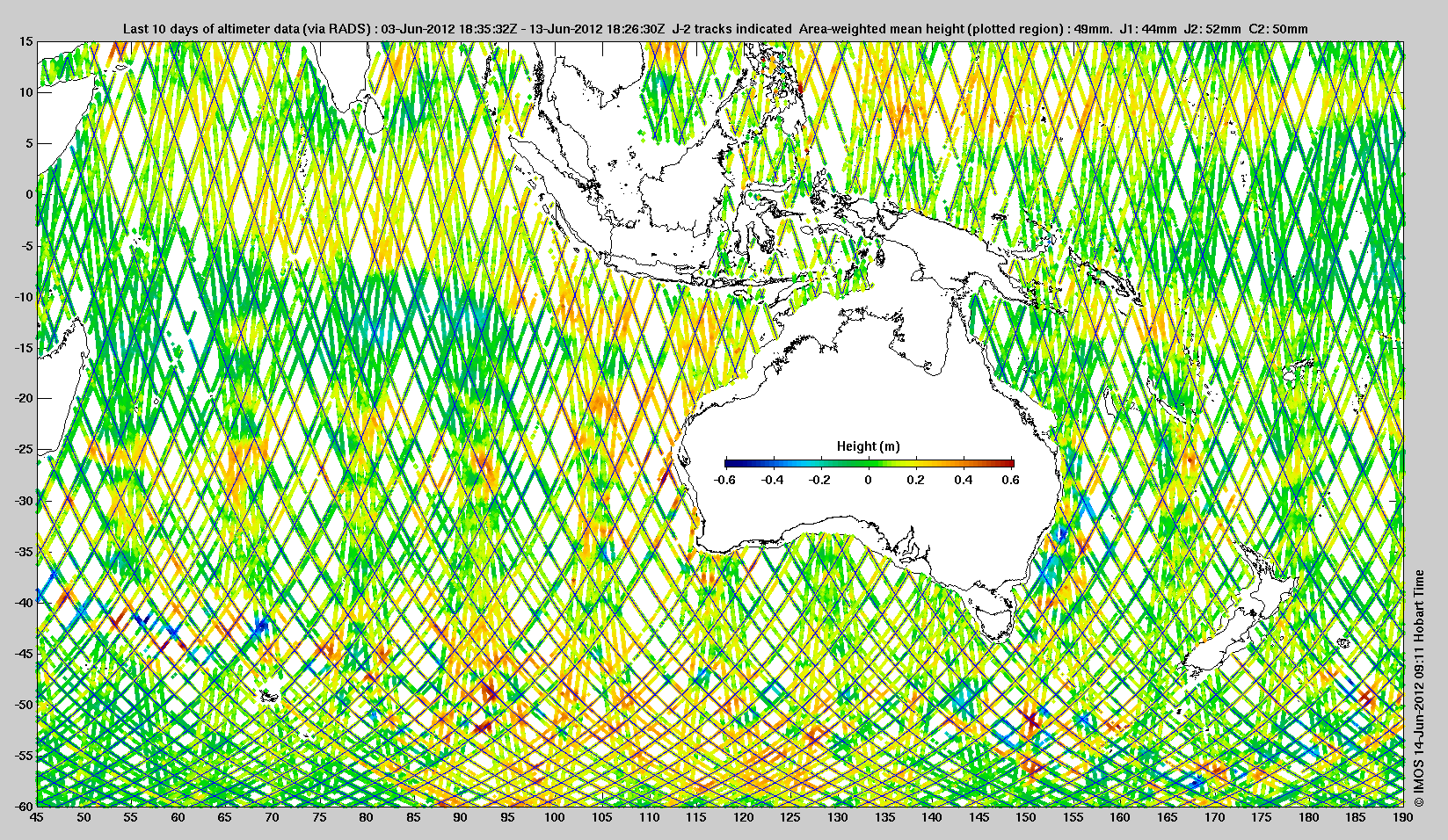
Task: Click longitude axis label 145
Action: [979, 817]
